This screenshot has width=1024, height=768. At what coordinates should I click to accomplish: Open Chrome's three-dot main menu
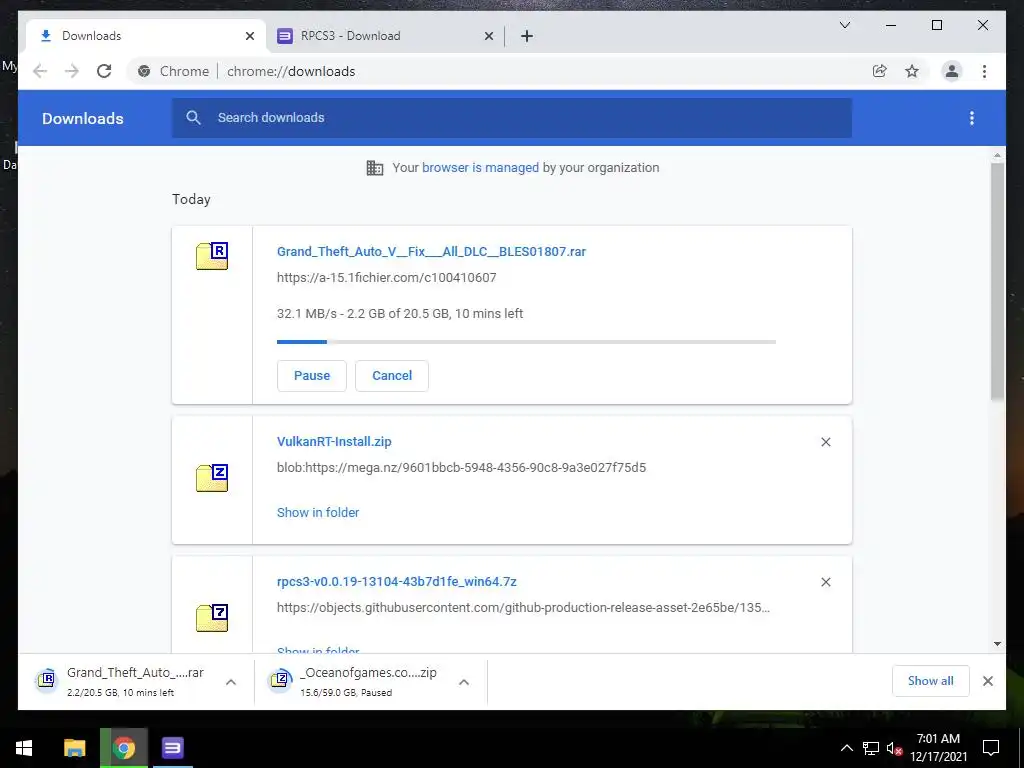tap(984, 71)
